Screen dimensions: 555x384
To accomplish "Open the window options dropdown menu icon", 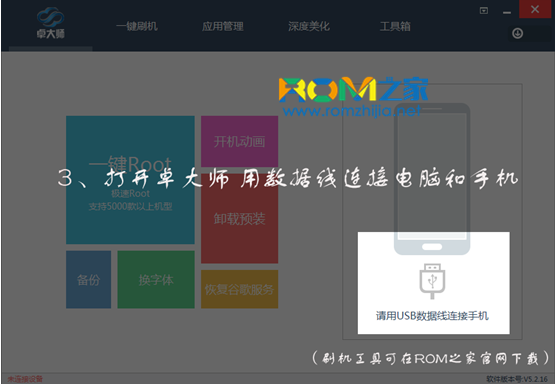I will 484,11.
